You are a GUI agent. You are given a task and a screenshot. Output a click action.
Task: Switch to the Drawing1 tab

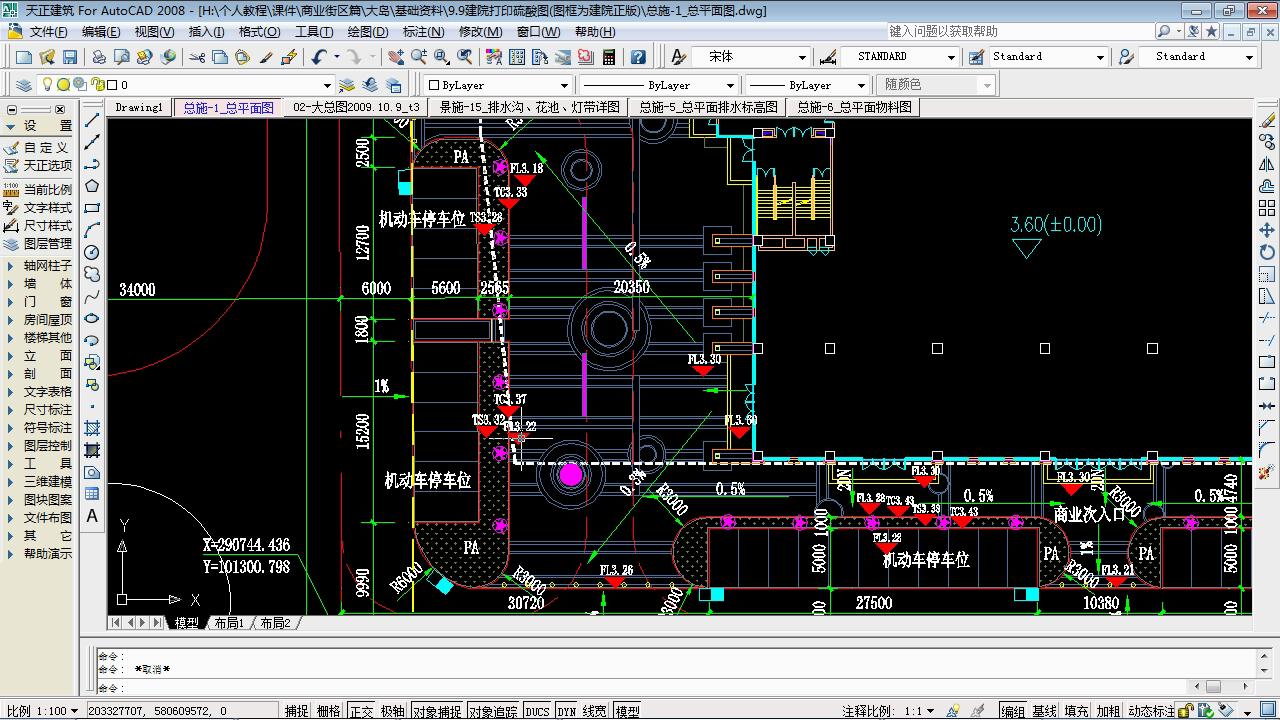coord(139,107)
